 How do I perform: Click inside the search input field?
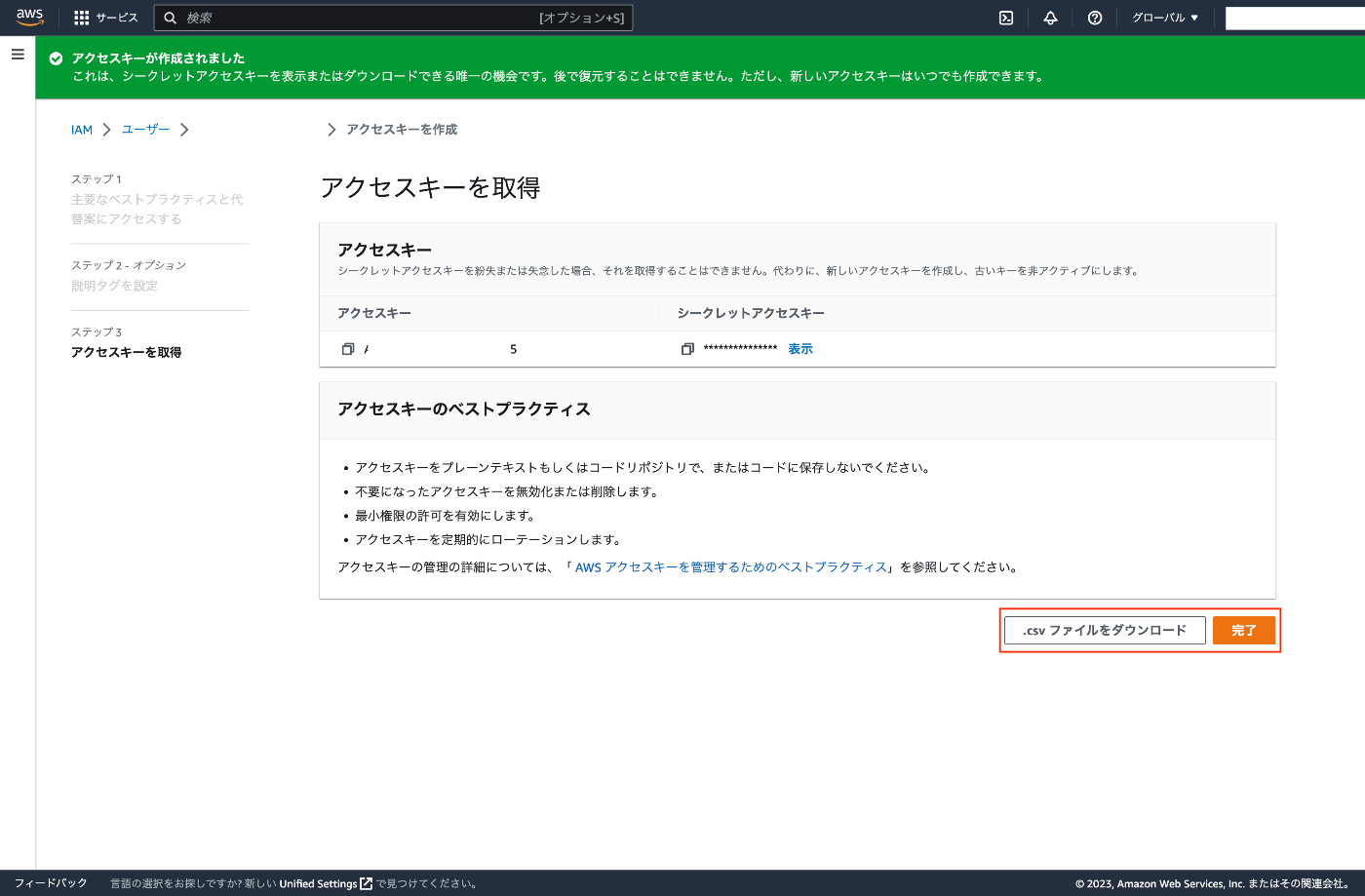coord(390,17)
